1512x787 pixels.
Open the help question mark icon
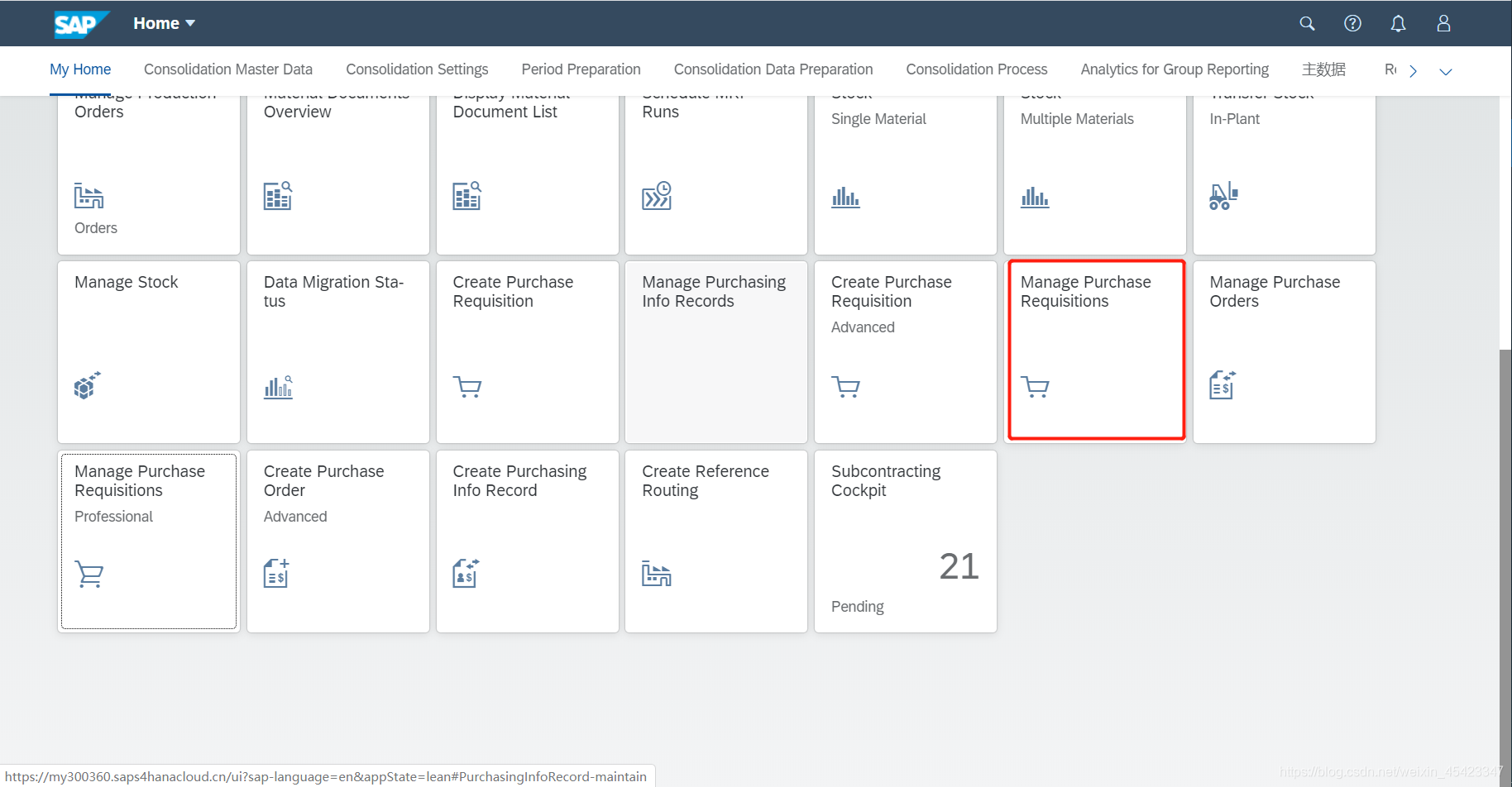pyautogui.click(x=1352, y=23)
